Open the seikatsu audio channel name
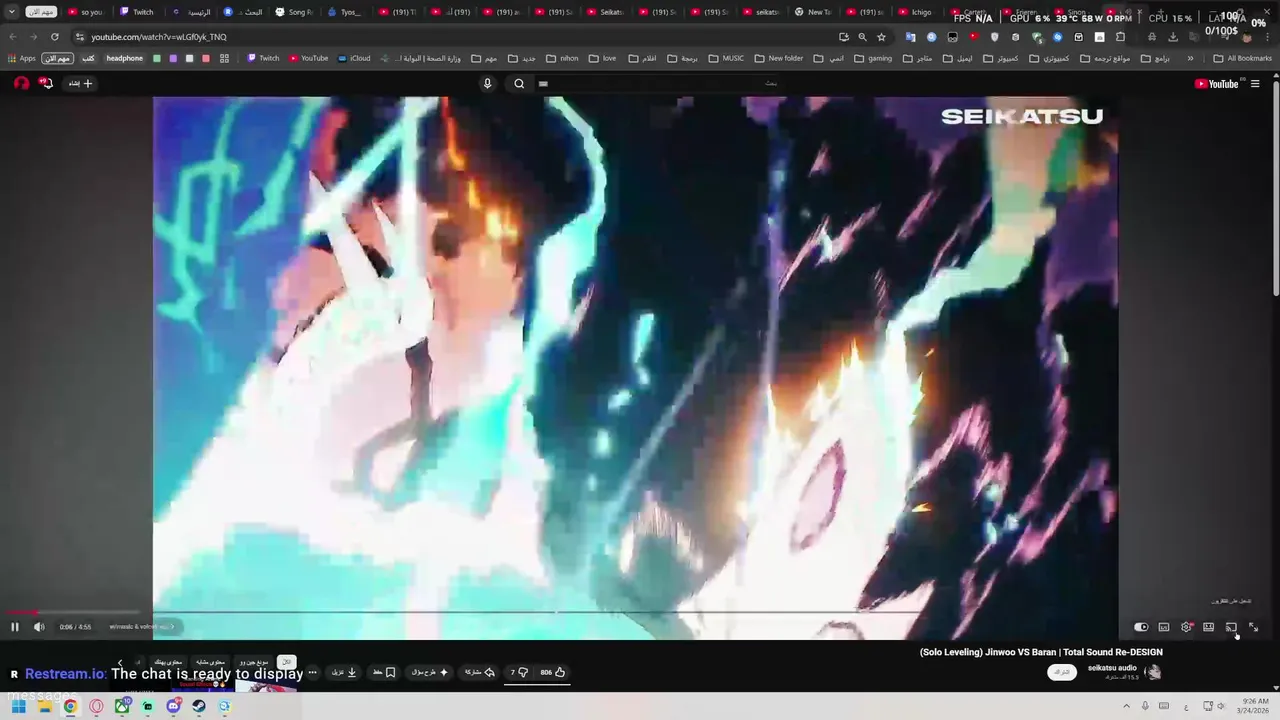Viewport: 1280px width, 720px height. [x=1112, y=668]
